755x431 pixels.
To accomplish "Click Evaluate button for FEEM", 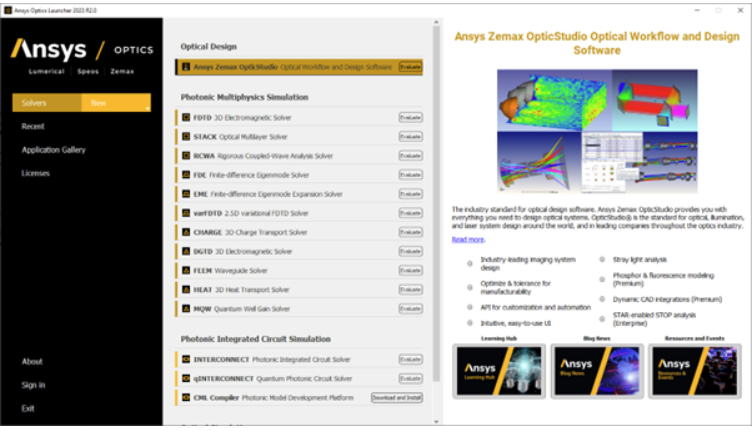I will click(x=410, y=270).
